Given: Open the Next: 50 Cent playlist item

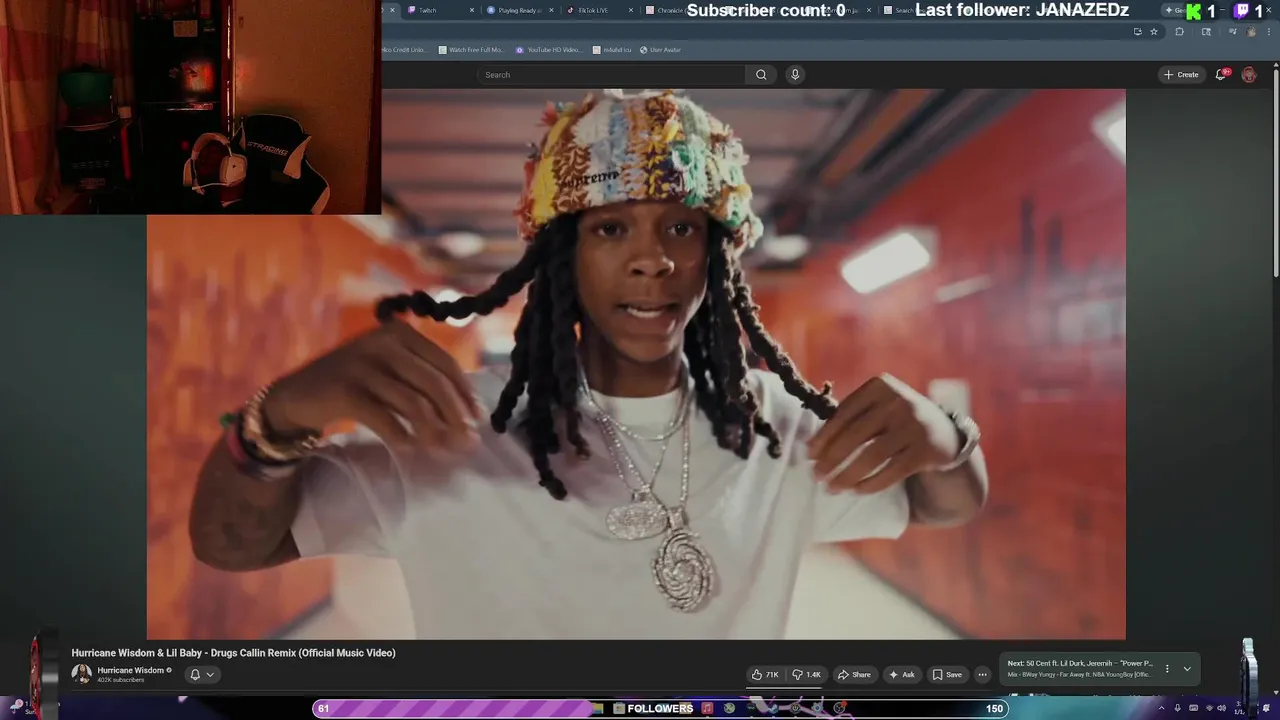Looking at the screenshot, I should [x=1080, y=663].
